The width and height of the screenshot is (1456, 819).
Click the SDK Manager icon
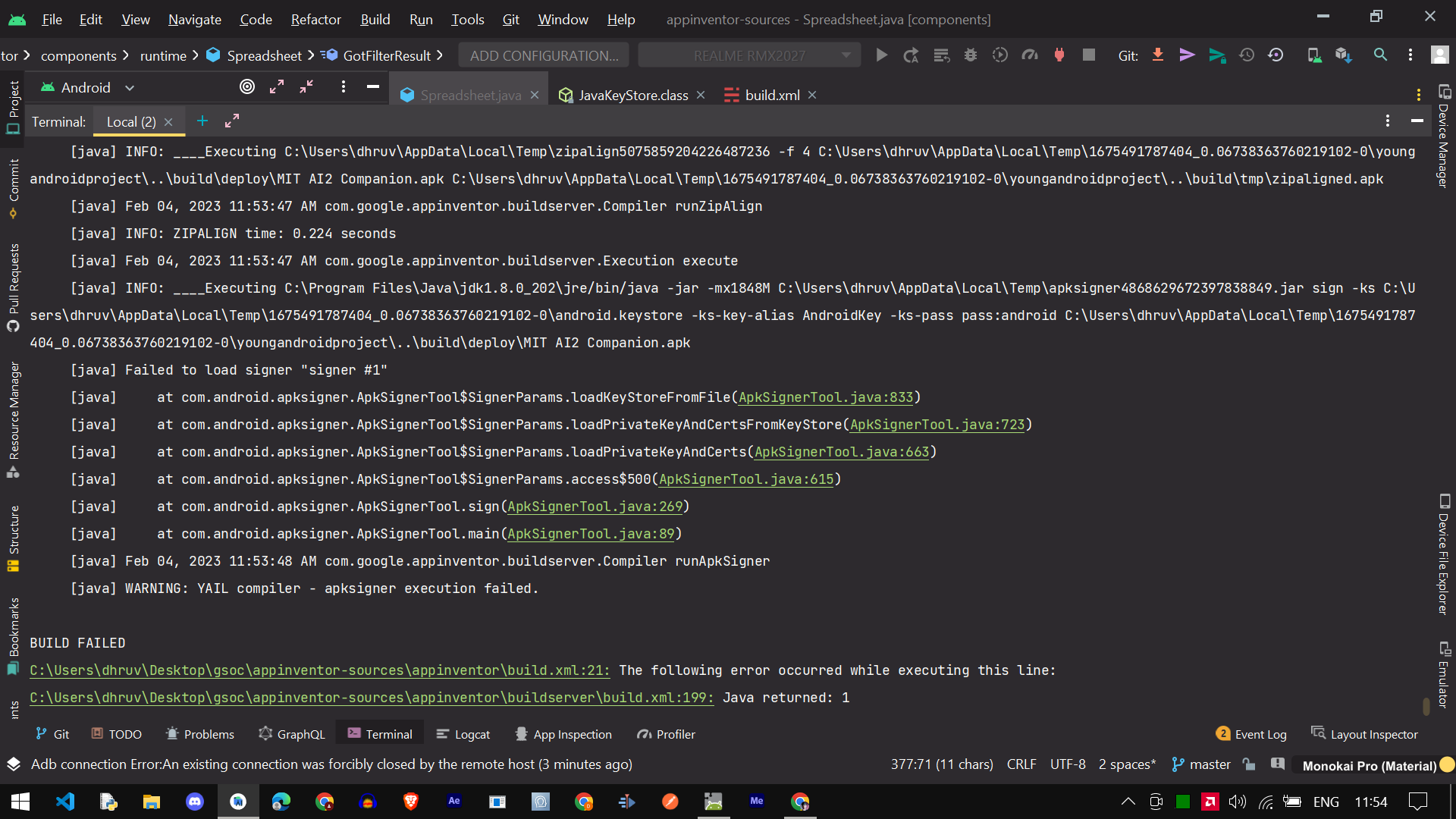point(1343,55)
